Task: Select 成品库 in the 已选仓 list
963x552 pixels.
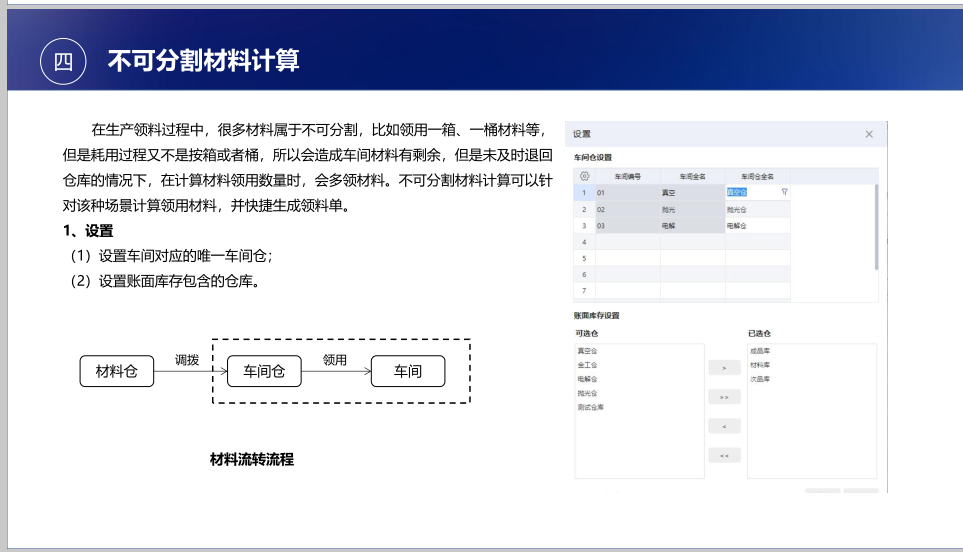Action: pyautogui.click(x=760, y=352)
